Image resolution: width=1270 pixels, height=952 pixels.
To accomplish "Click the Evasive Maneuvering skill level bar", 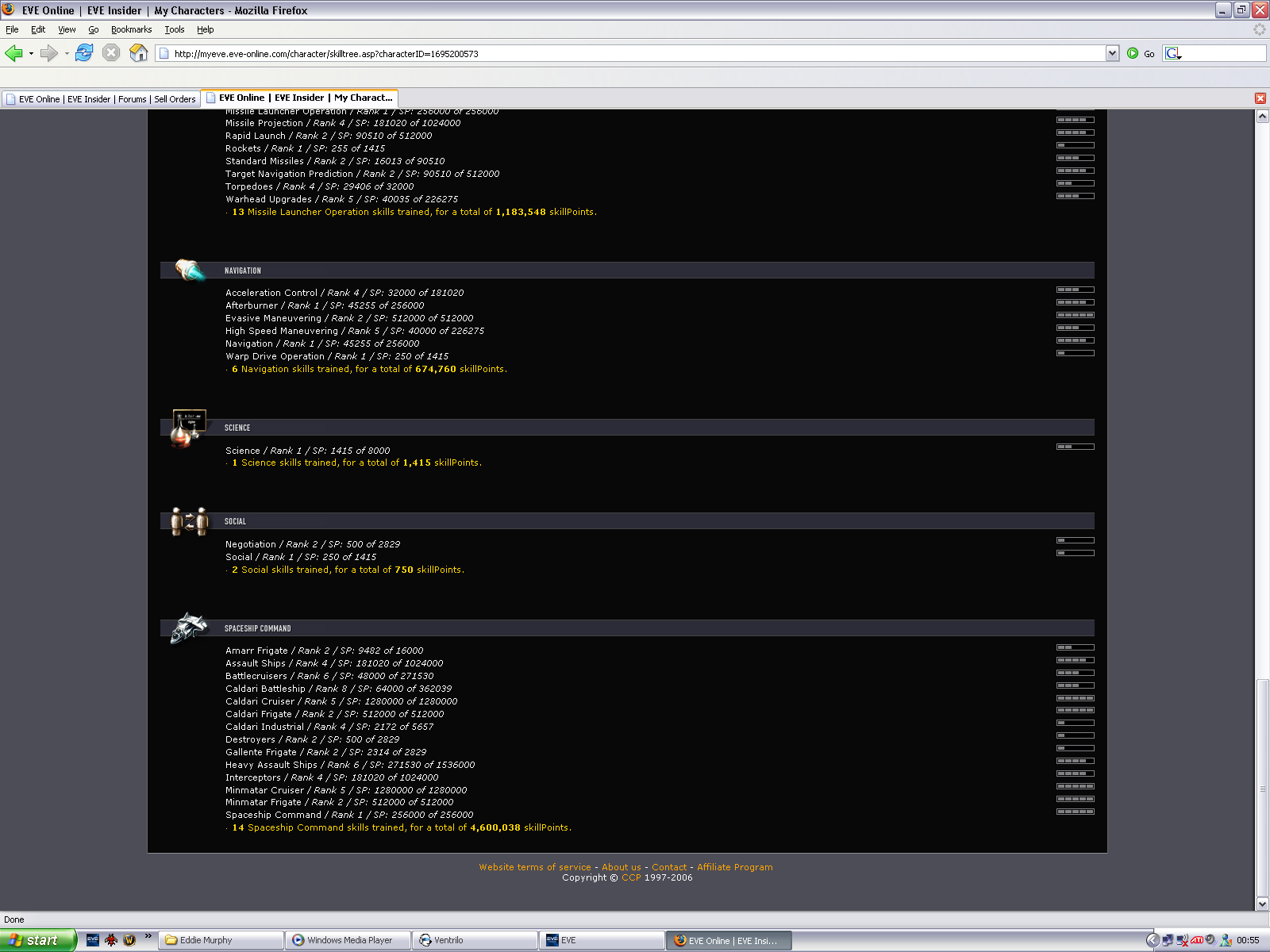I will pos(1076,315).
